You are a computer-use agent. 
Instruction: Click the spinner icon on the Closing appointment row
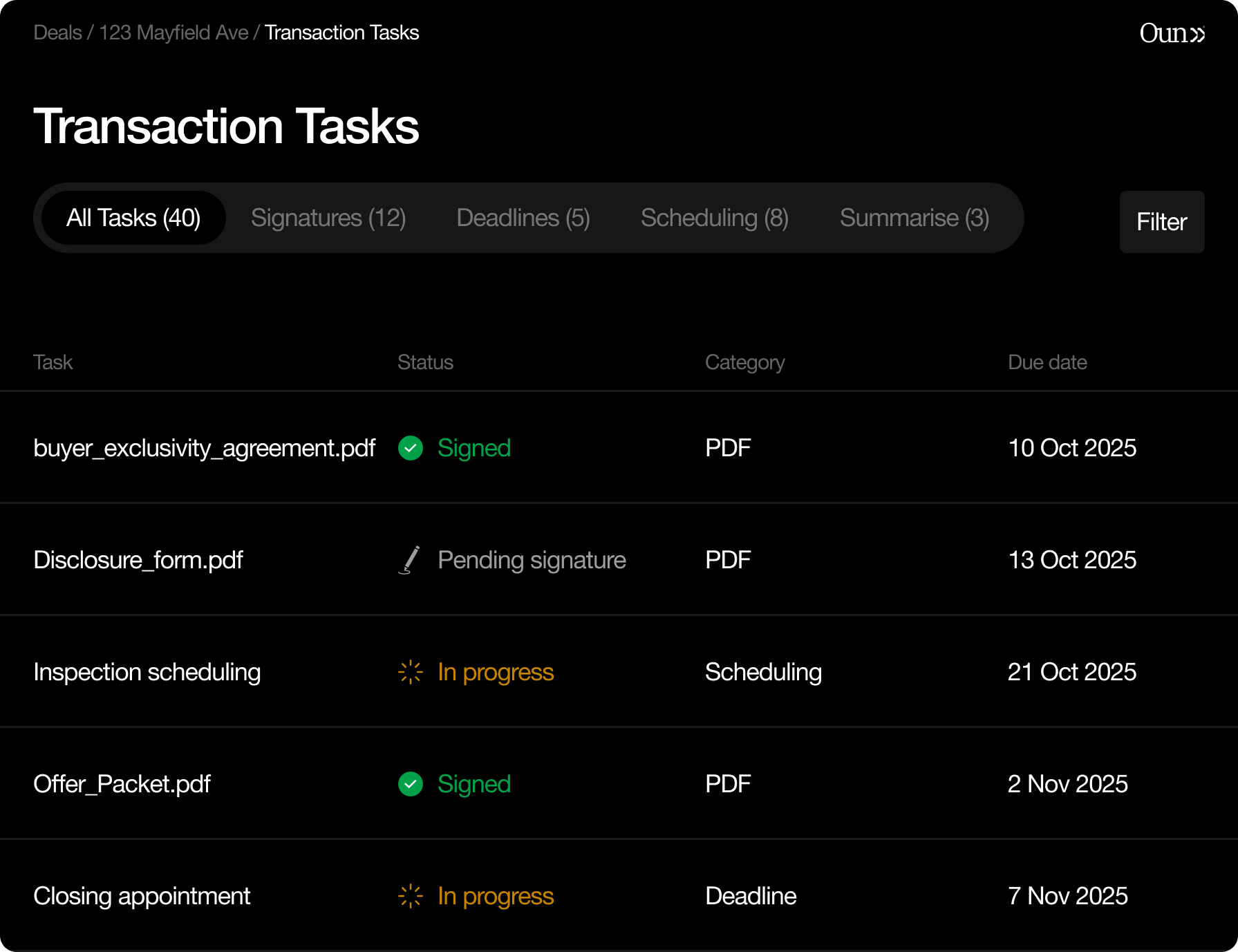411,896
